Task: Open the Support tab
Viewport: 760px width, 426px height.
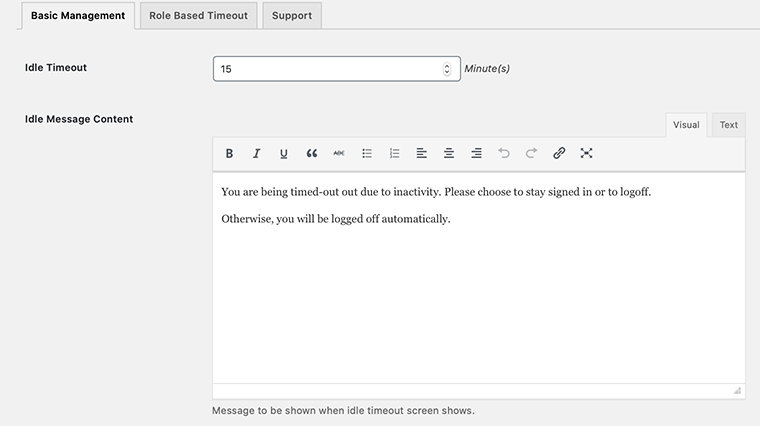Action: tap(292, 16)
